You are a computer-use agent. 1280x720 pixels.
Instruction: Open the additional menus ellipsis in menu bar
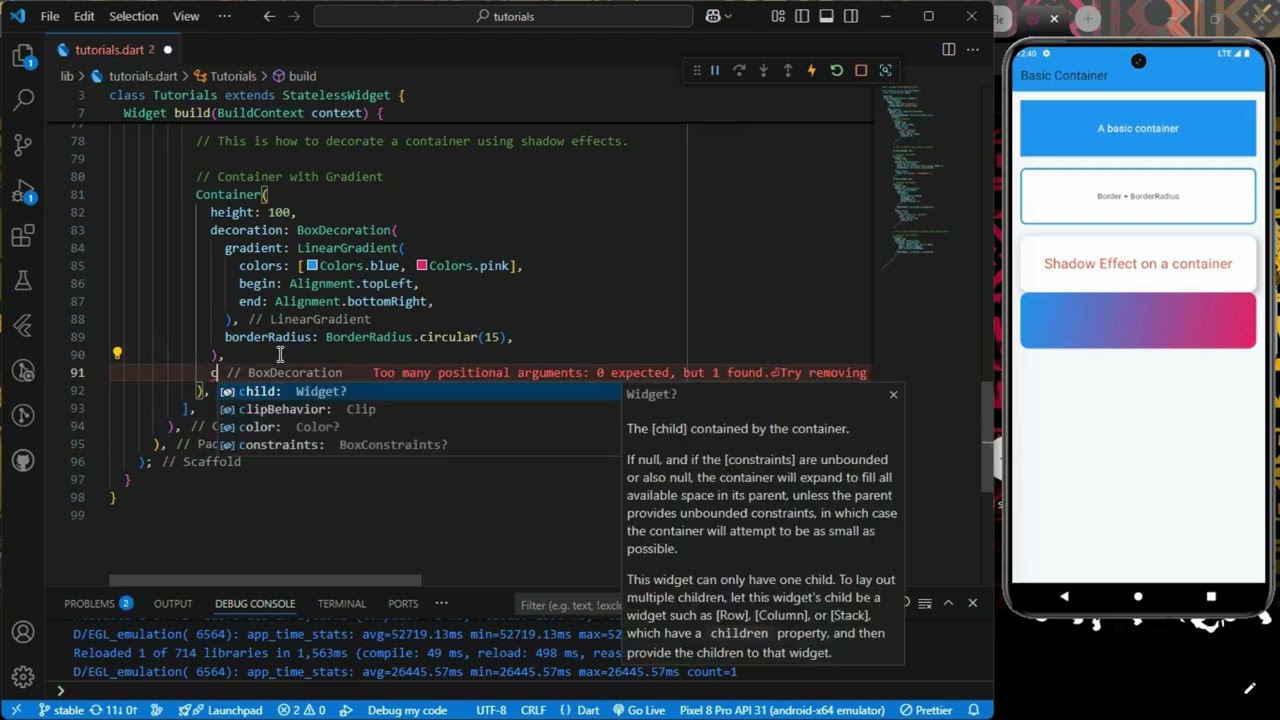pyautogui.click(x=226, y=16)
